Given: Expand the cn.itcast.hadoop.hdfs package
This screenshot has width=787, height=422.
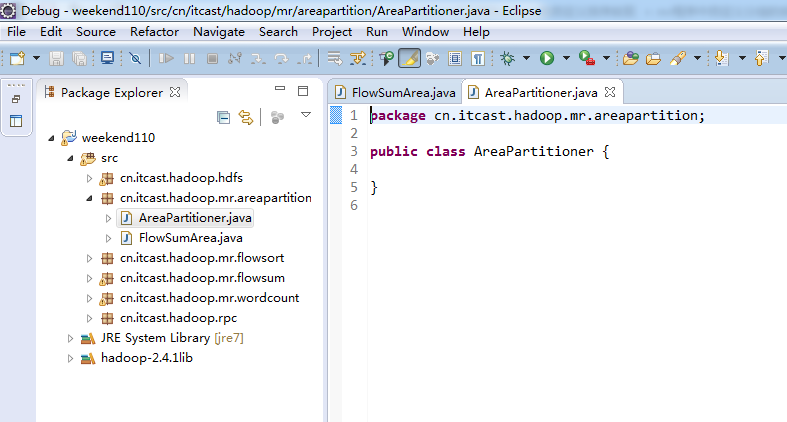Looking at the screenshot, I should (x=89, y=178).
